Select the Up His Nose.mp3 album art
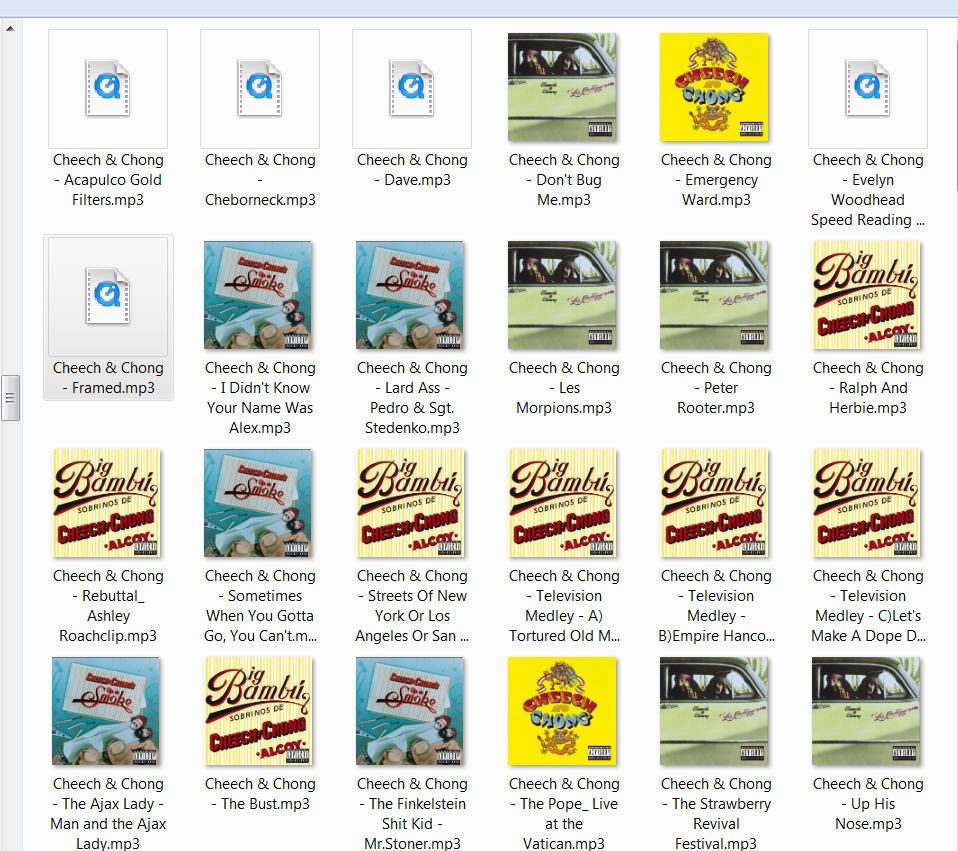Screen dimensions: 958x851 [x=866, y=712]
